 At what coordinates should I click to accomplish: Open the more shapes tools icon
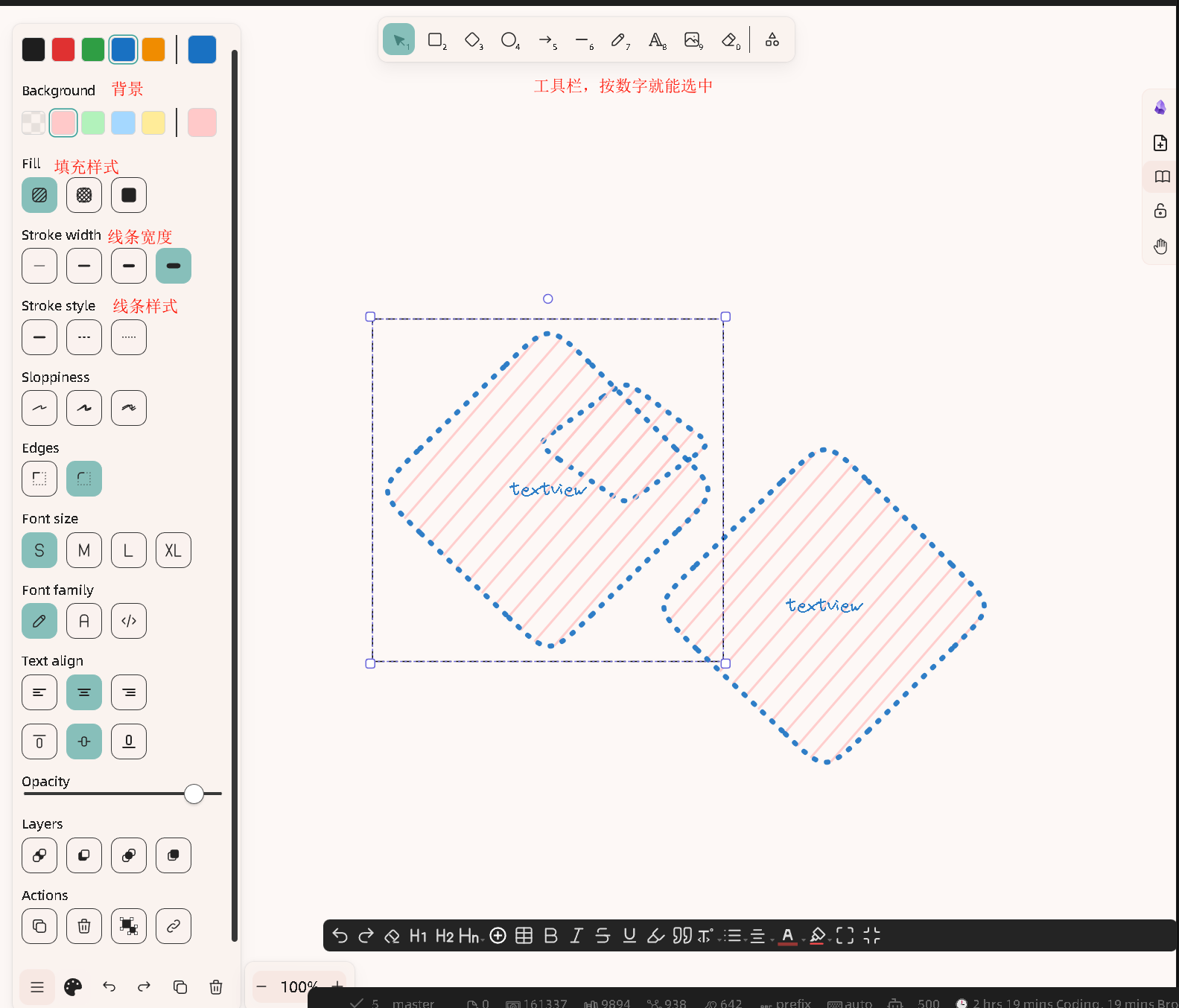coord(772,39)
